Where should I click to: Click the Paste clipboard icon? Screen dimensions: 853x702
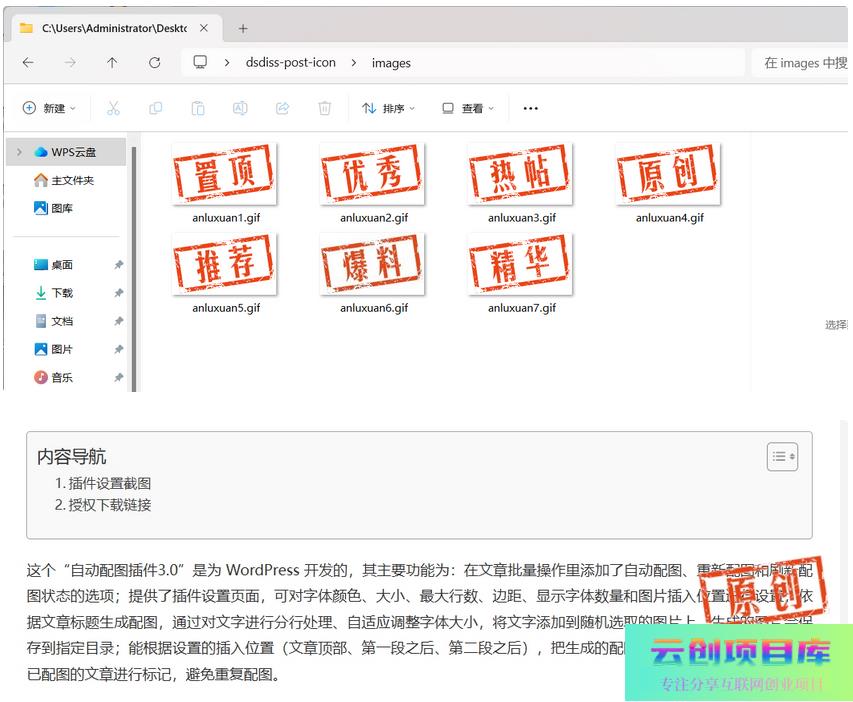pos(198,108)
